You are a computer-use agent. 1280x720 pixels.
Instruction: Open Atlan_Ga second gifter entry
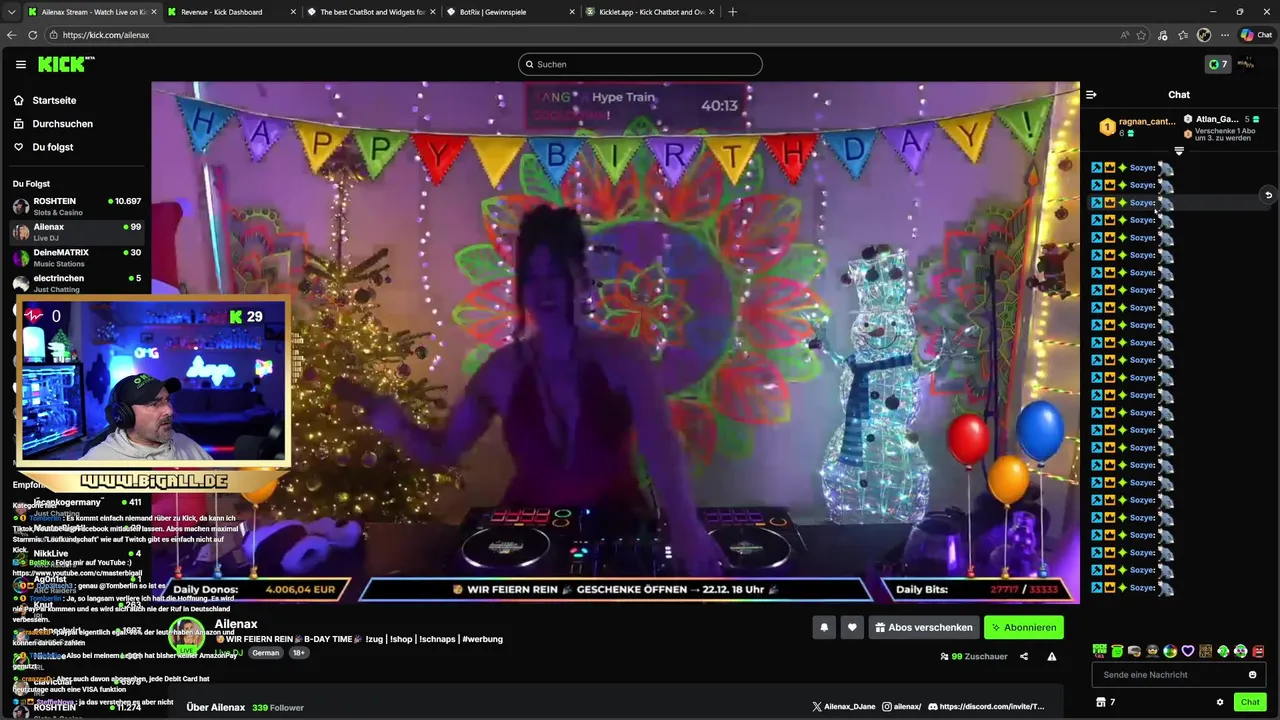point(1222,119)
